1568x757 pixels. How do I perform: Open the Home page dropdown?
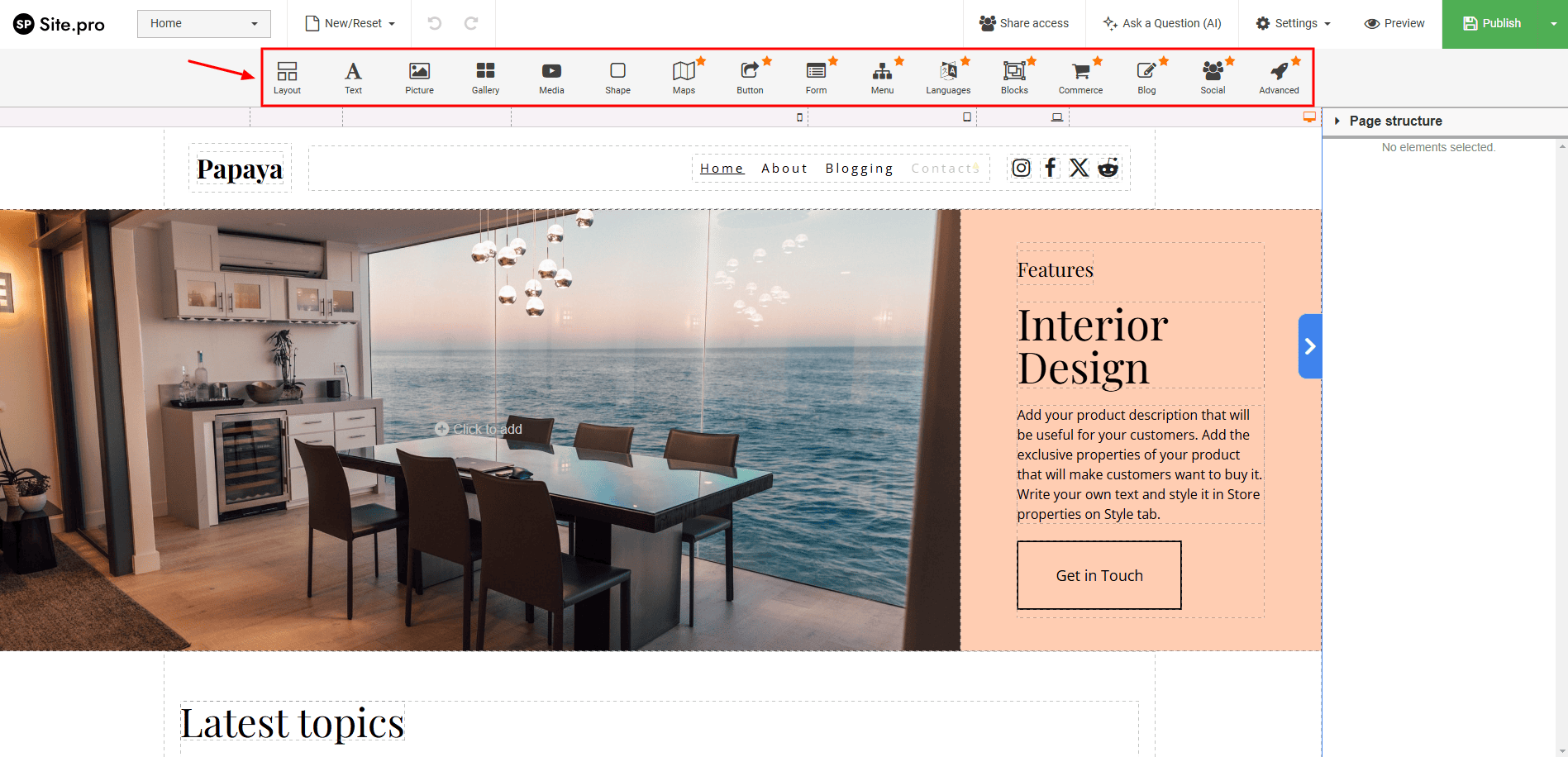coord(203,23)
